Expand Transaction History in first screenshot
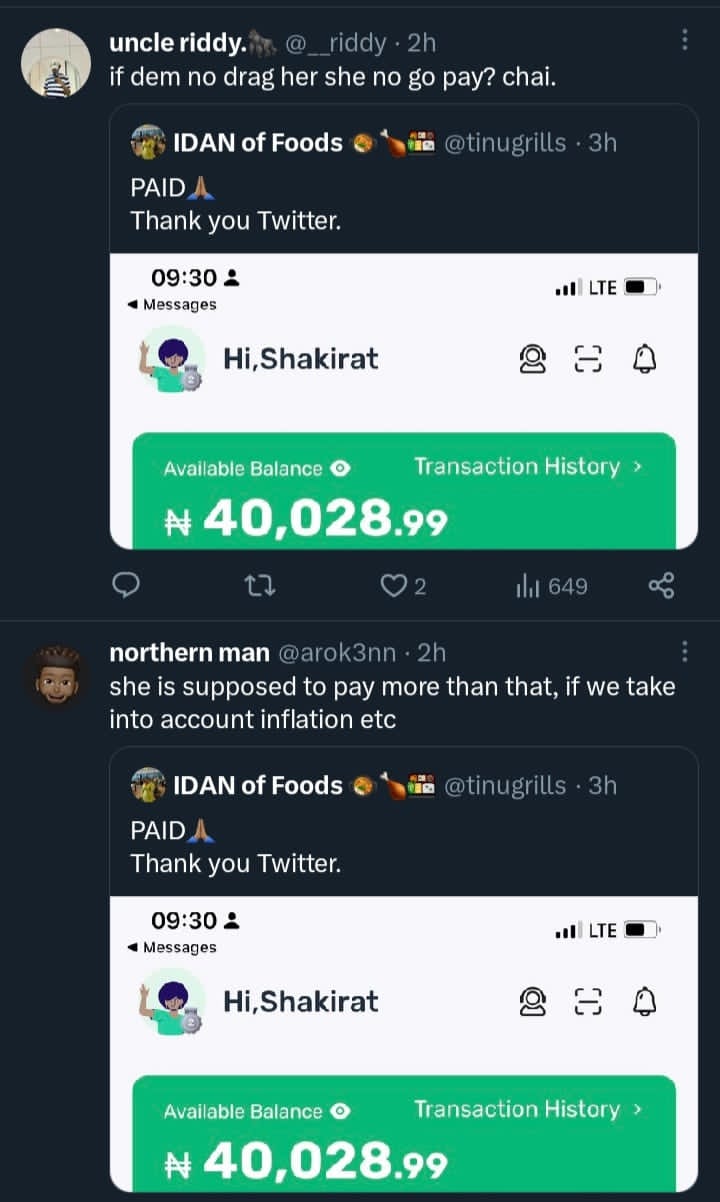This screenshot has width=720, height=1202. point(528,467)
